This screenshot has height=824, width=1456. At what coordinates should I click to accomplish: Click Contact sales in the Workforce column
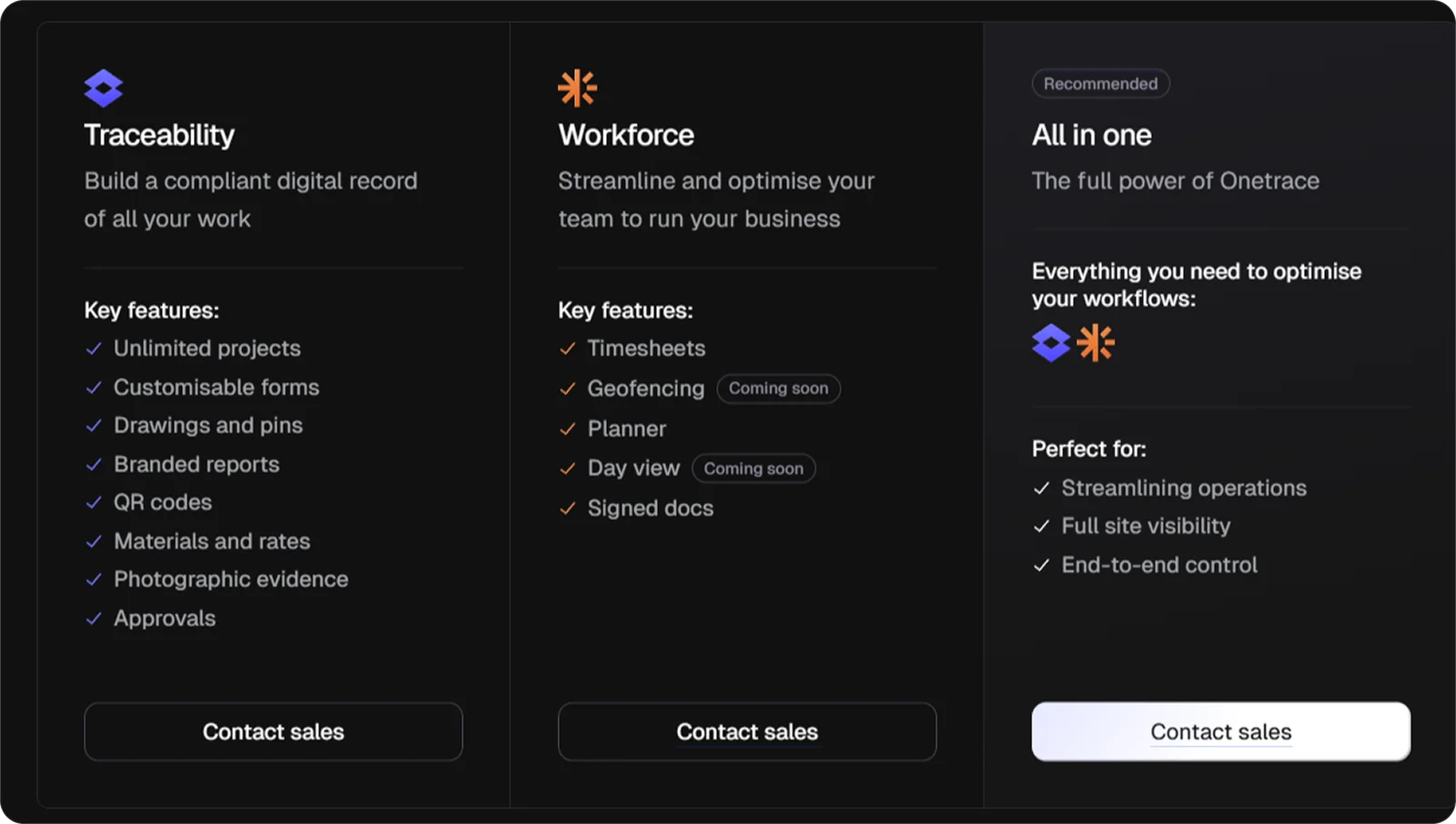coord(746,732)
